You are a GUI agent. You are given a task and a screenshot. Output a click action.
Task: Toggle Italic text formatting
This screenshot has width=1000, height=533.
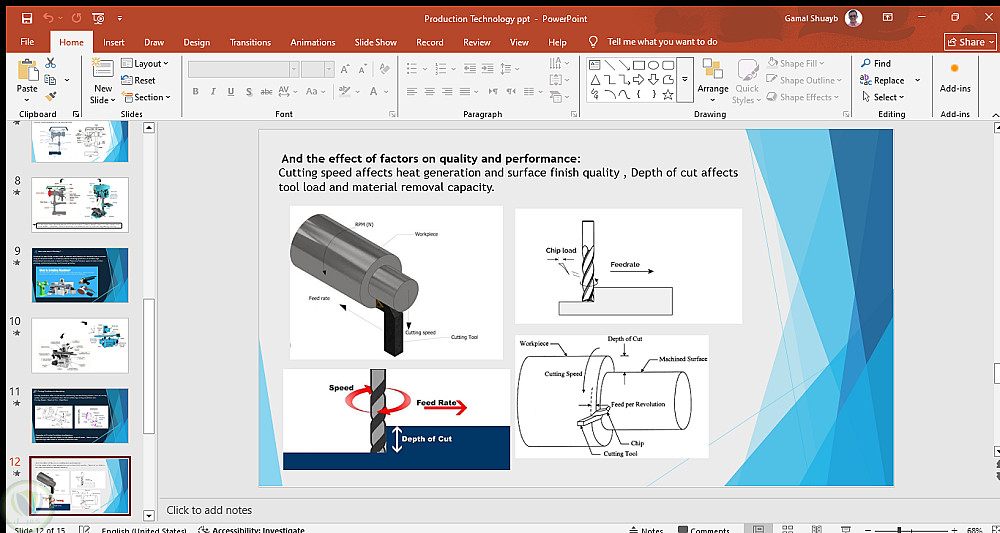tap(212, 91)
